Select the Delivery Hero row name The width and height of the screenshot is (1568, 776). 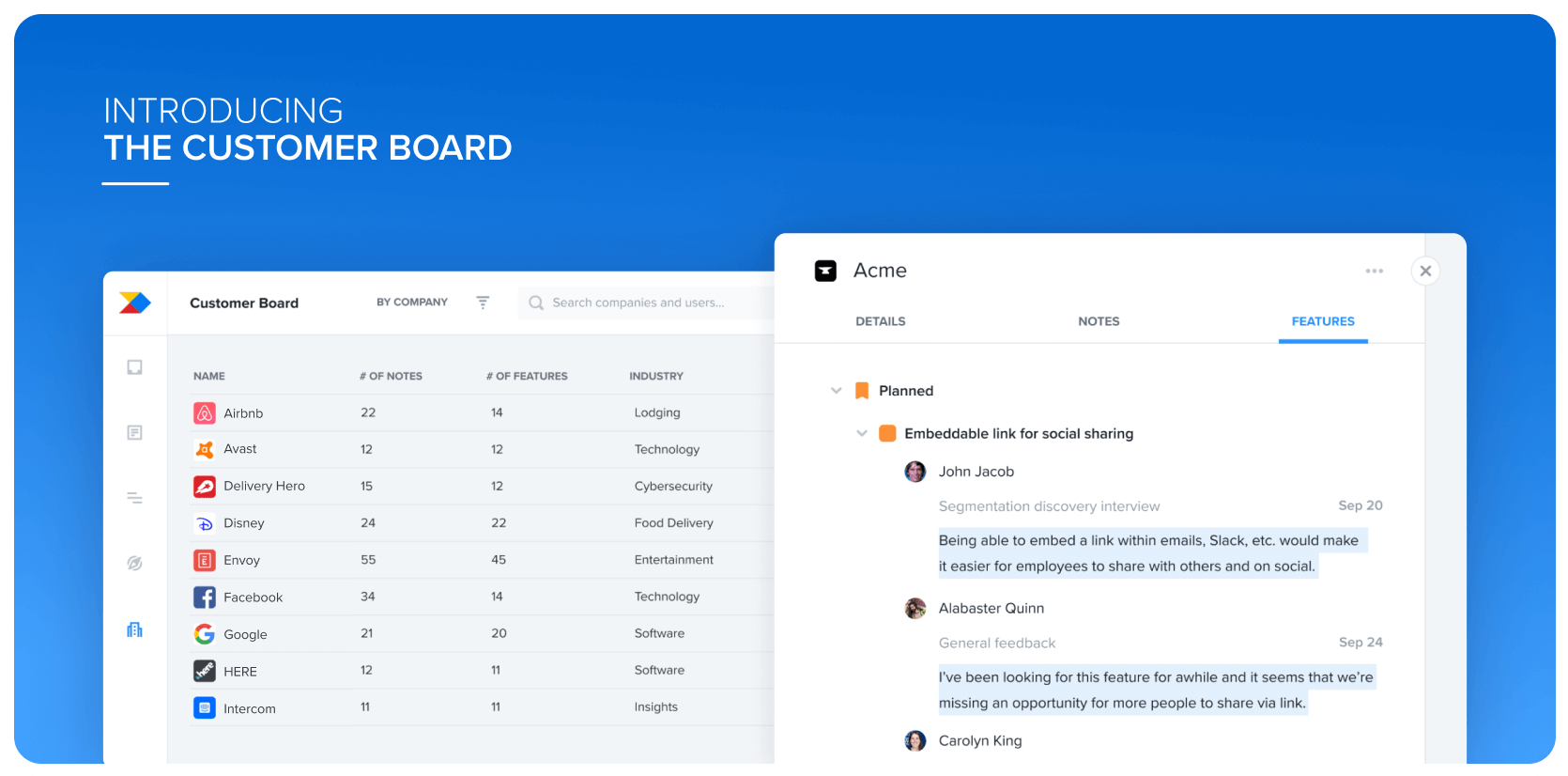click(x=264, y=487)
